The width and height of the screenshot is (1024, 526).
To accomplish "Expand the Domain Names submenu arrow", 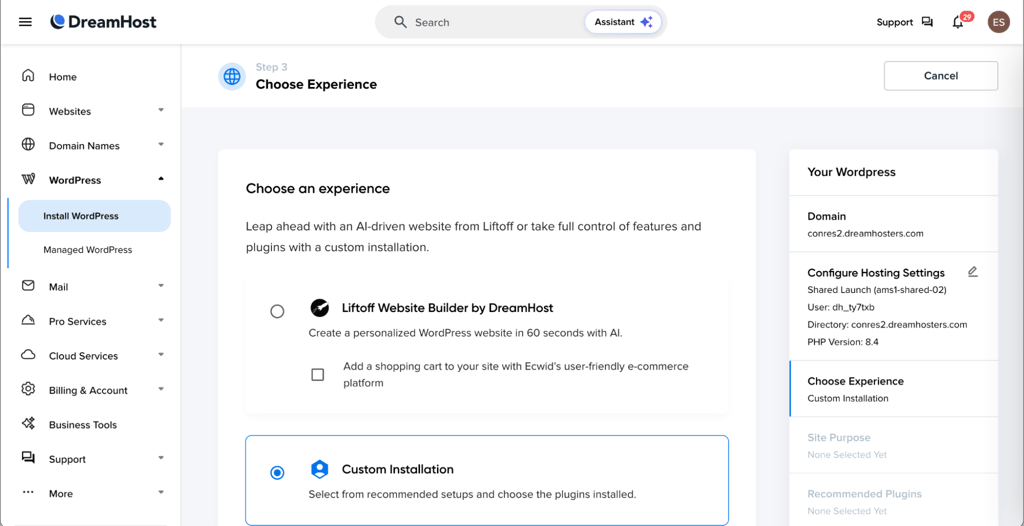I will point(161,144).
